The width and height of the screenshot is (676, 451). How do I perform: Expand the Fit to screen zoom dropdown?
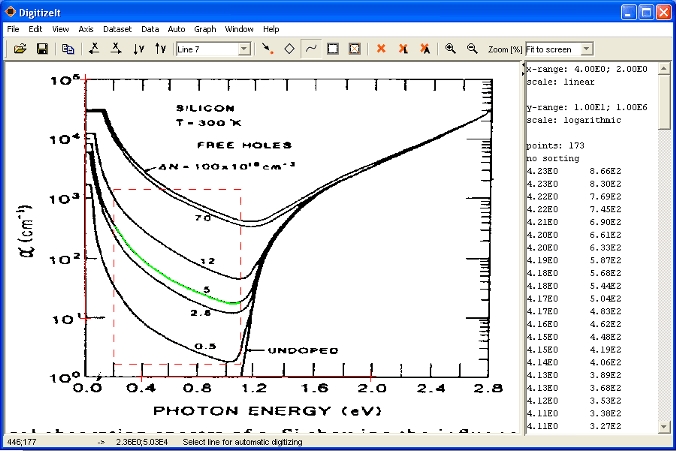point(587,49)
